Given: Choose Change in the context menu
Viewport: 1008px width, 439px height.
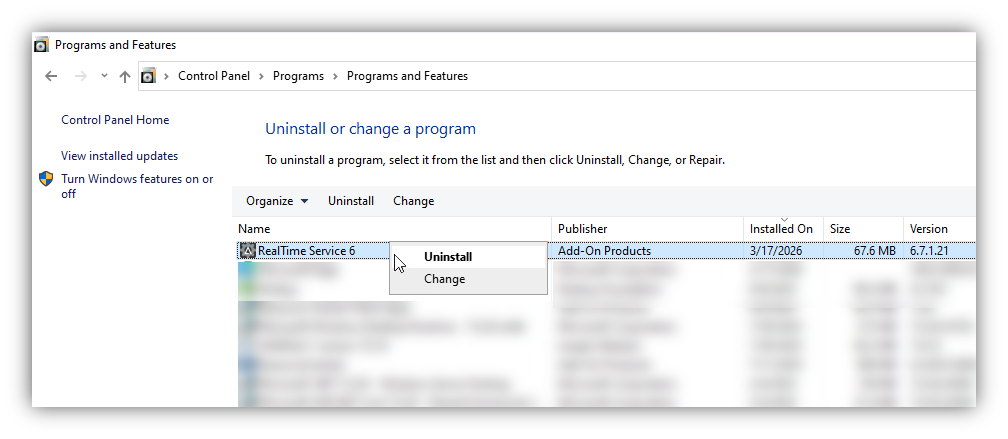Looking at the screenshot, I should tap(469, 279).
